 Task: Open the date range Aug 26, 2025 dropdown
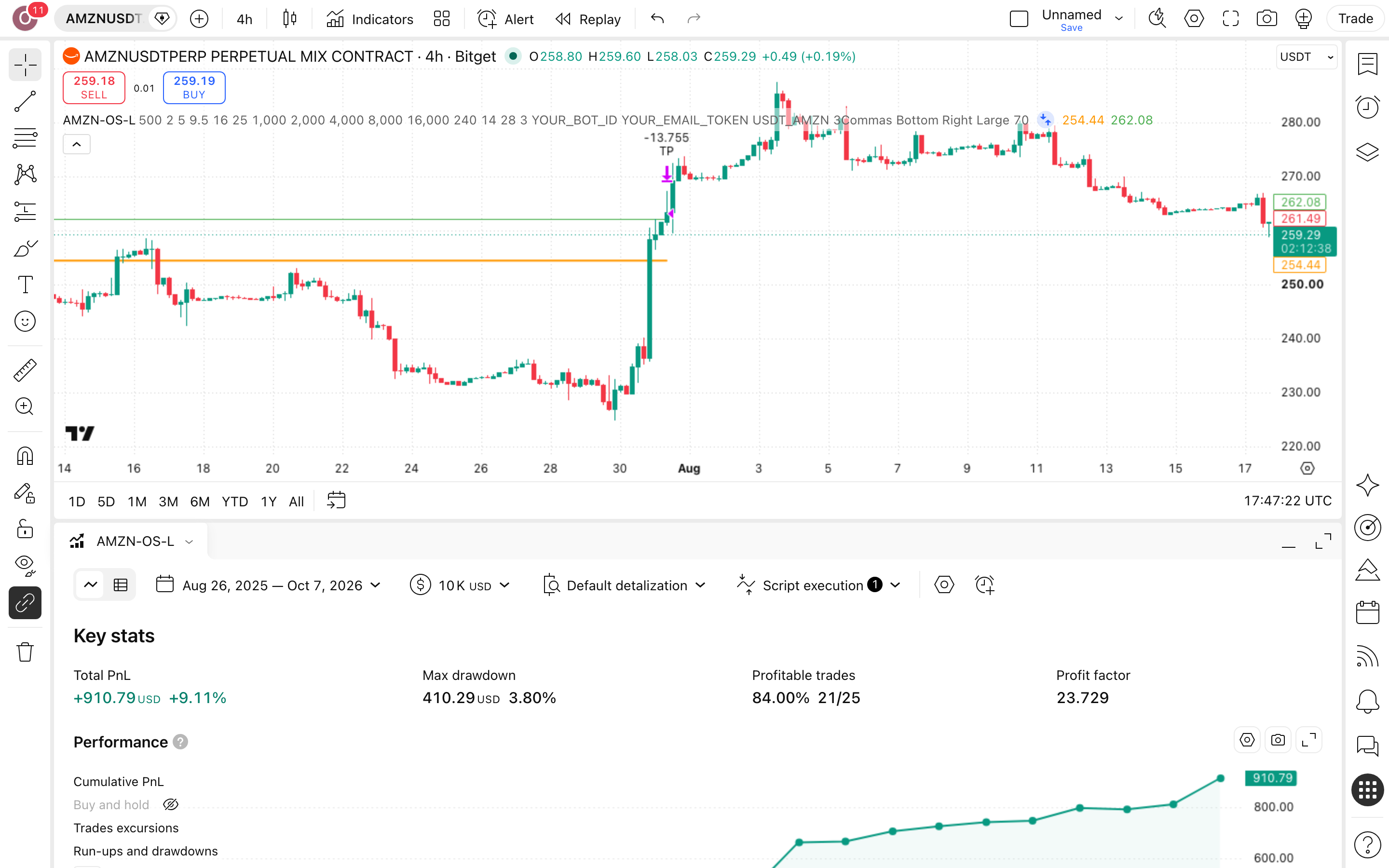(x=269, y=585)
